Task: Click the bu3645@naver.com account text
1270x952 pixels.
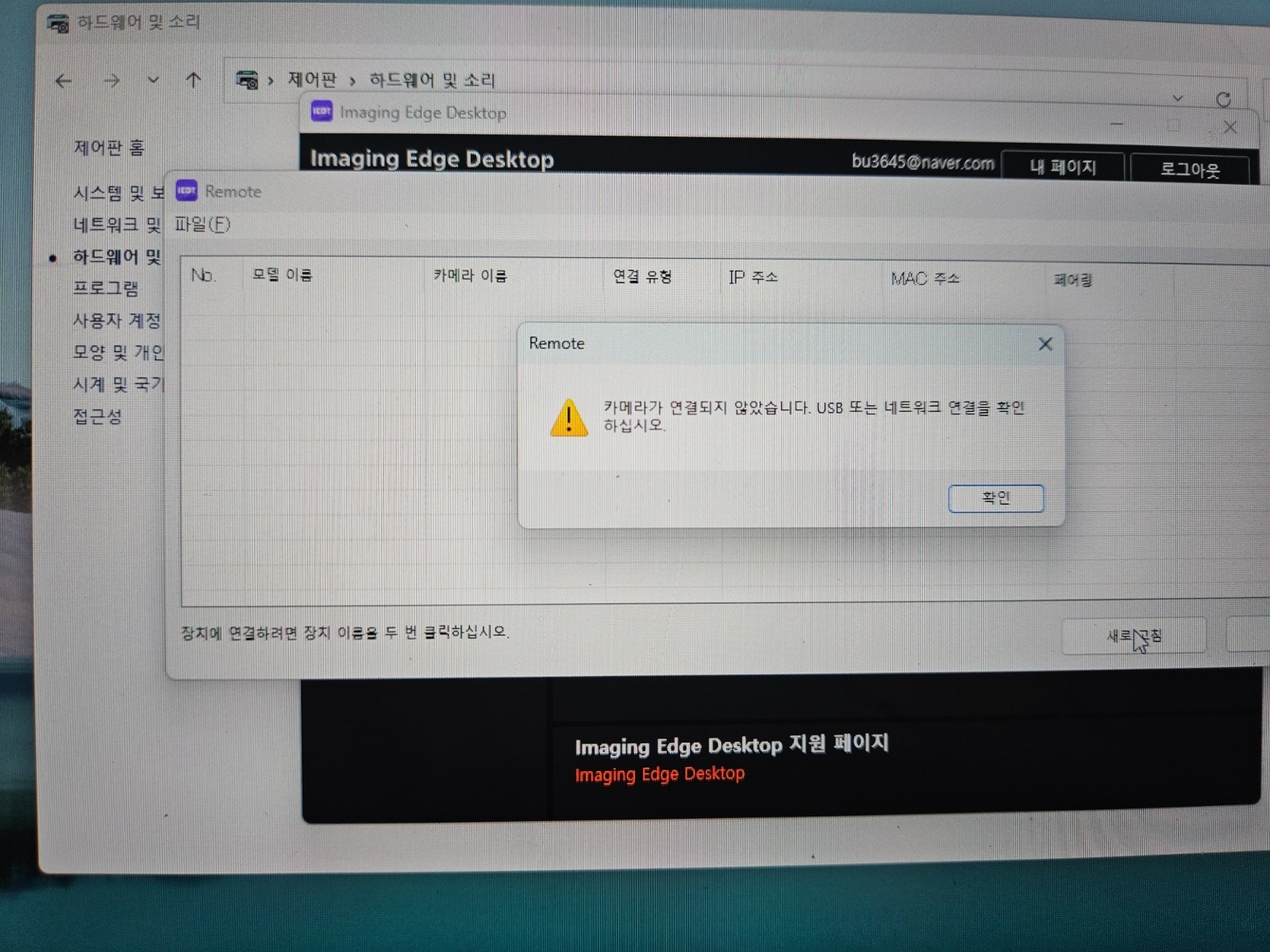Action: click(x=922, y=163)
